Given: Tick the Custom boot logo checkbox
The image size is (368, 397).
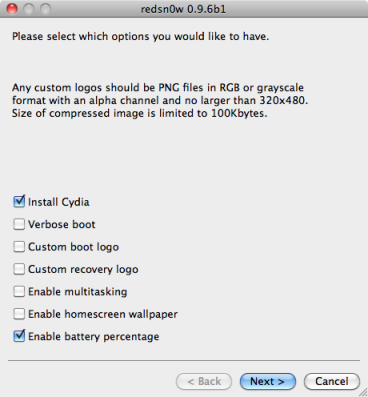Looking at the screenshot, I should [19, 247].
